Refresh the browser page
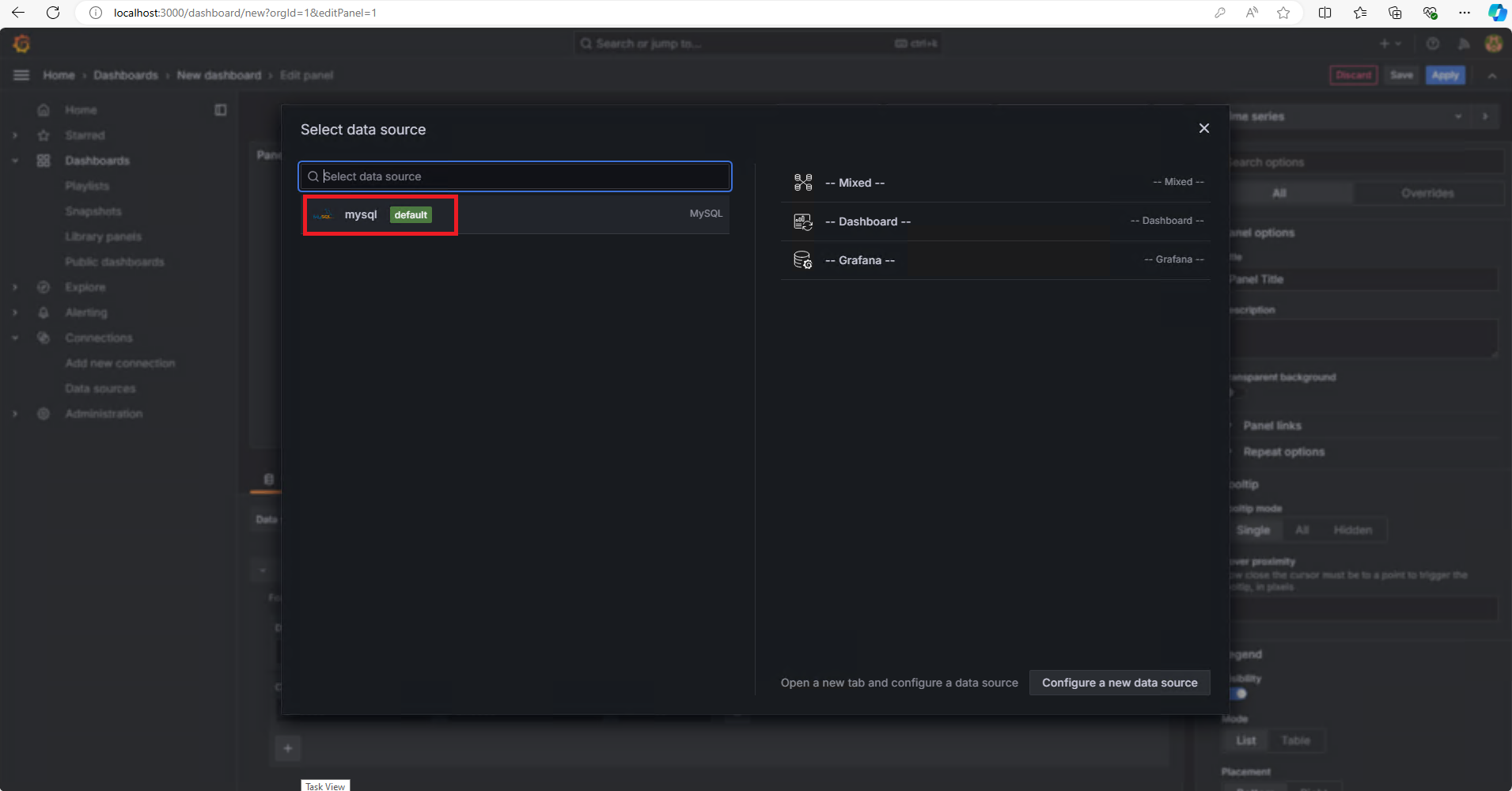1512x791 pixels. coord(53,13)
